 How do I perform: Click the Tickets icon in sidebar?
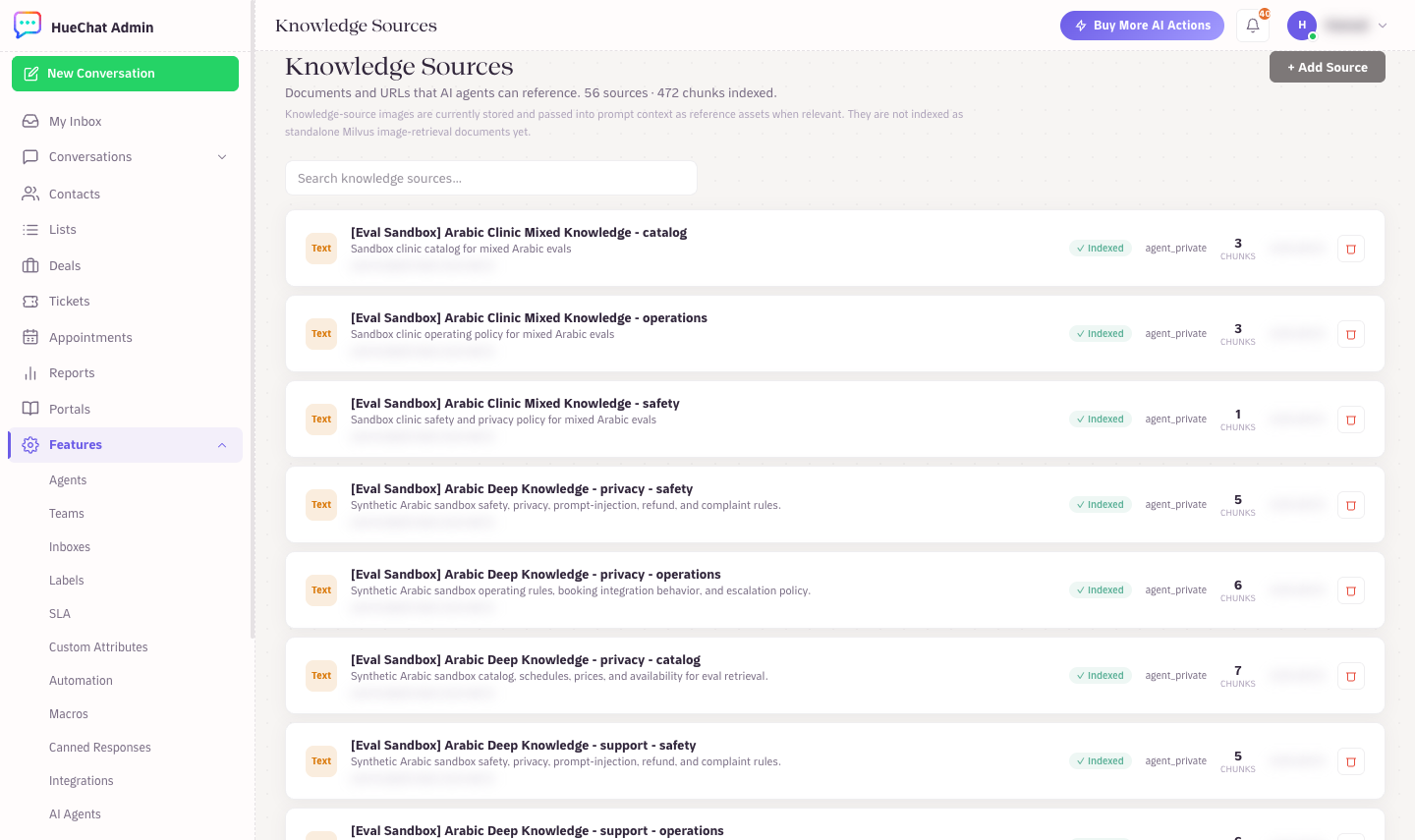[30, 301]
